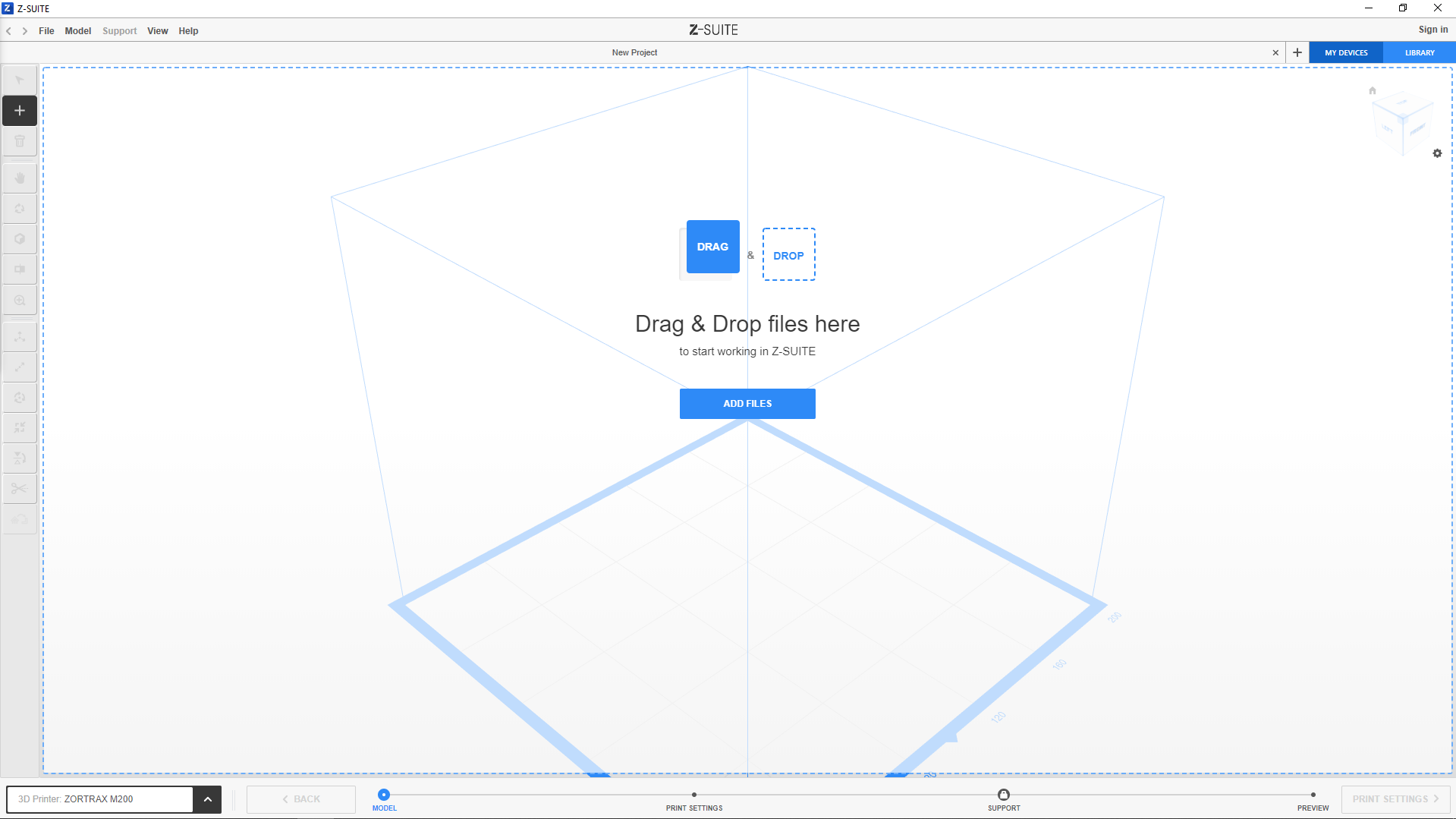Reset the view with the home icon
Viewport: 1456px width, 819px height.
[1372, 91]
